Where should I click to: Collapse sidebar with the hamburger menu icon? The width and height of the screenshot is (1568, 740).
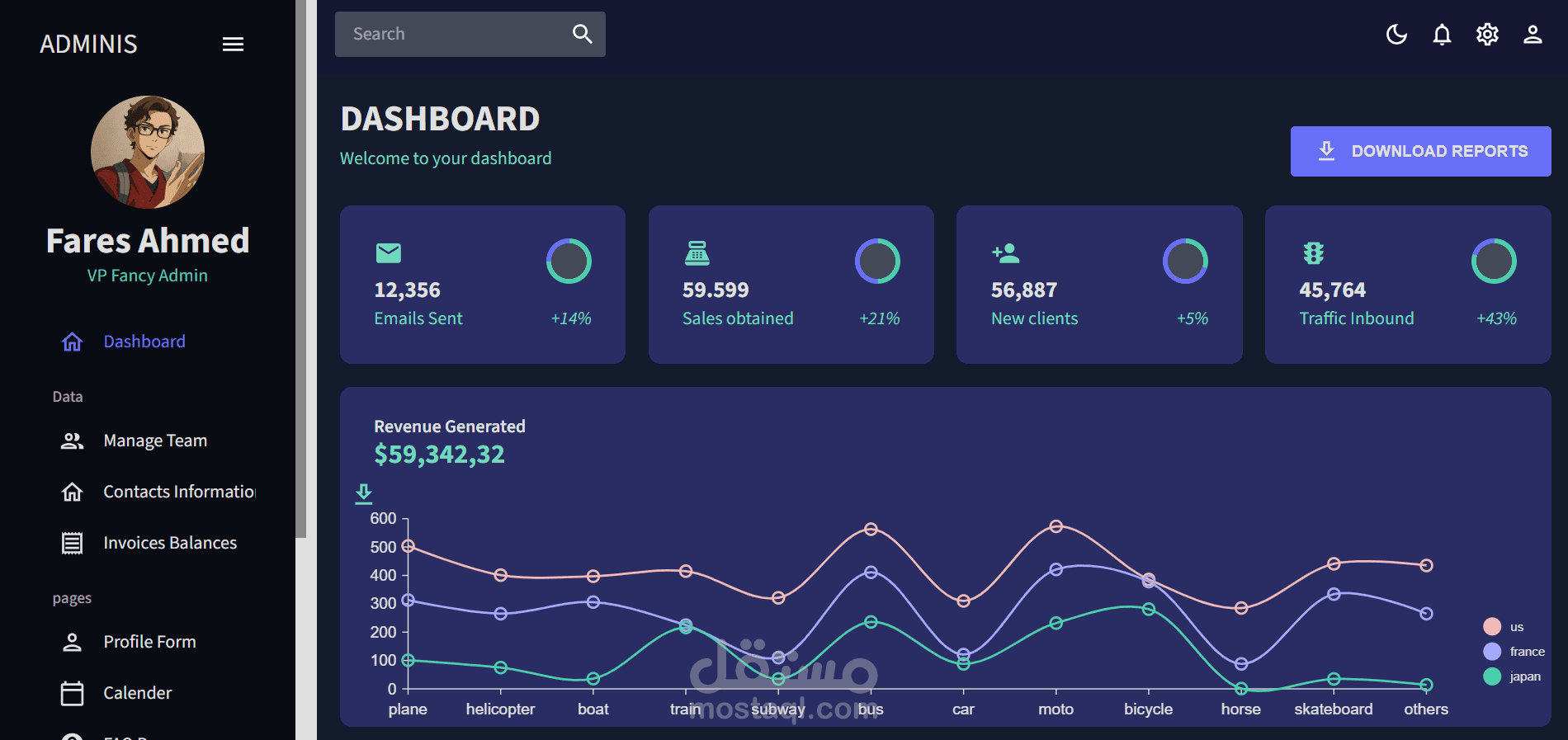(x=233, y=45)
